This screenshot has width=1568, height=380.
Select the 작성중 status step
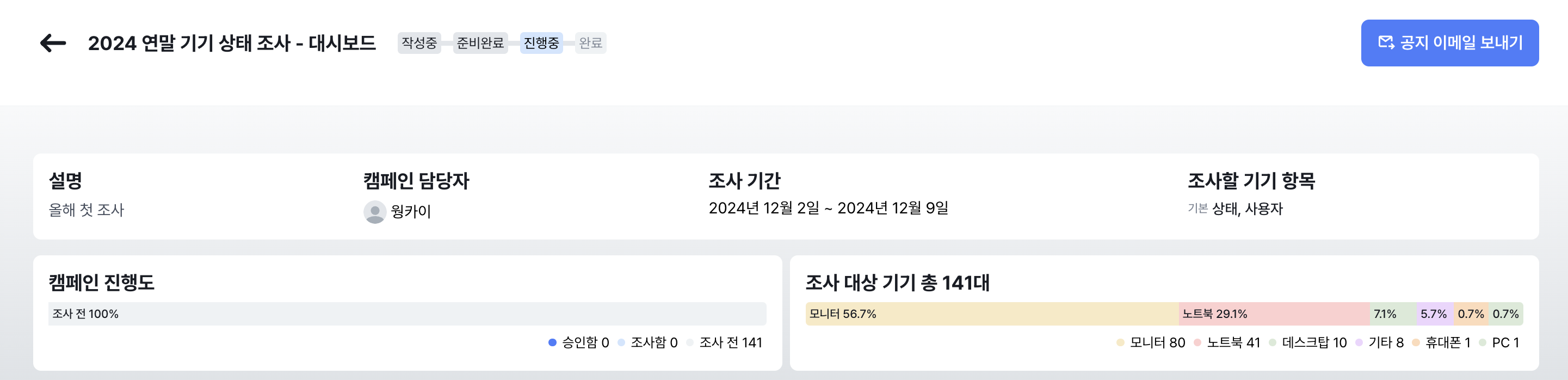[x=419, y=43]
